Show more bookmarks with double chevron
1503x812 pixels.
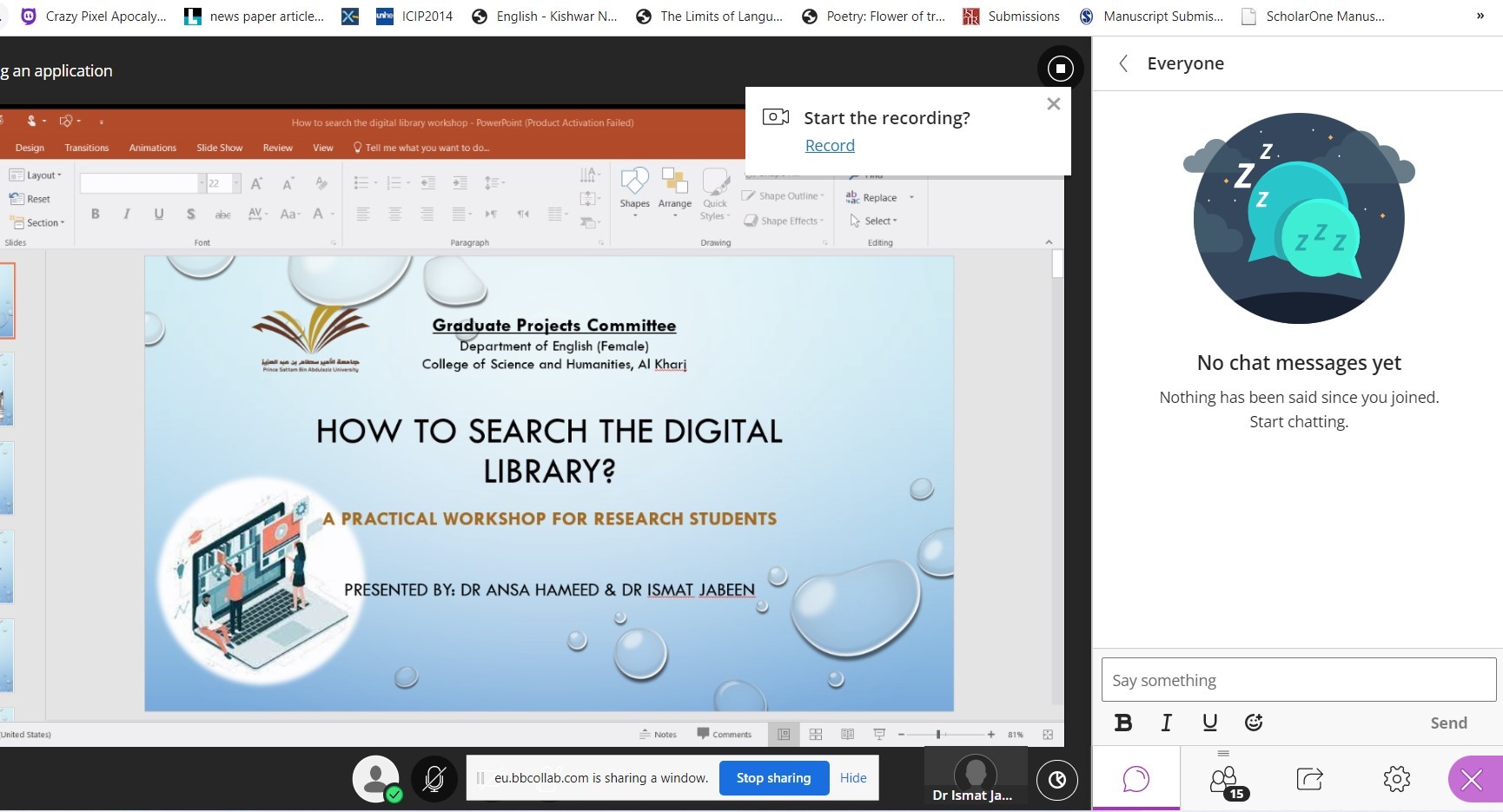(x=1480, y=16)
